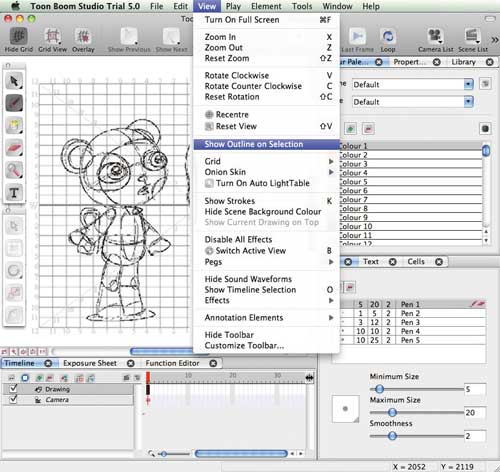Screen dimensions: 500x472
Task: Switch to the Exposure Sheet tab
Action: click(90, 363)
